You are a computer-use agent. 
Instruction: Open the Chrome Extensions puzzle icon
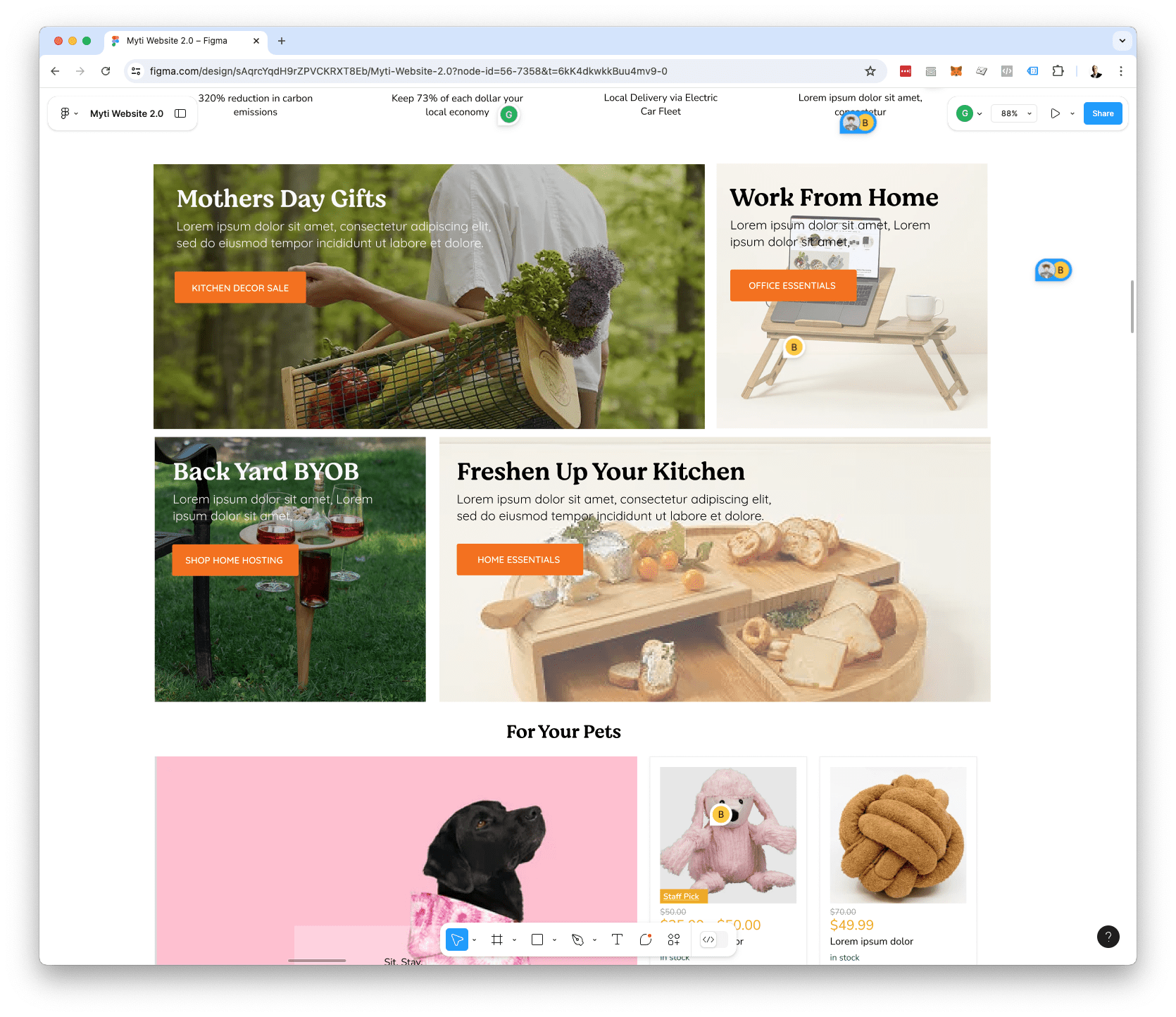(1058, 71)
